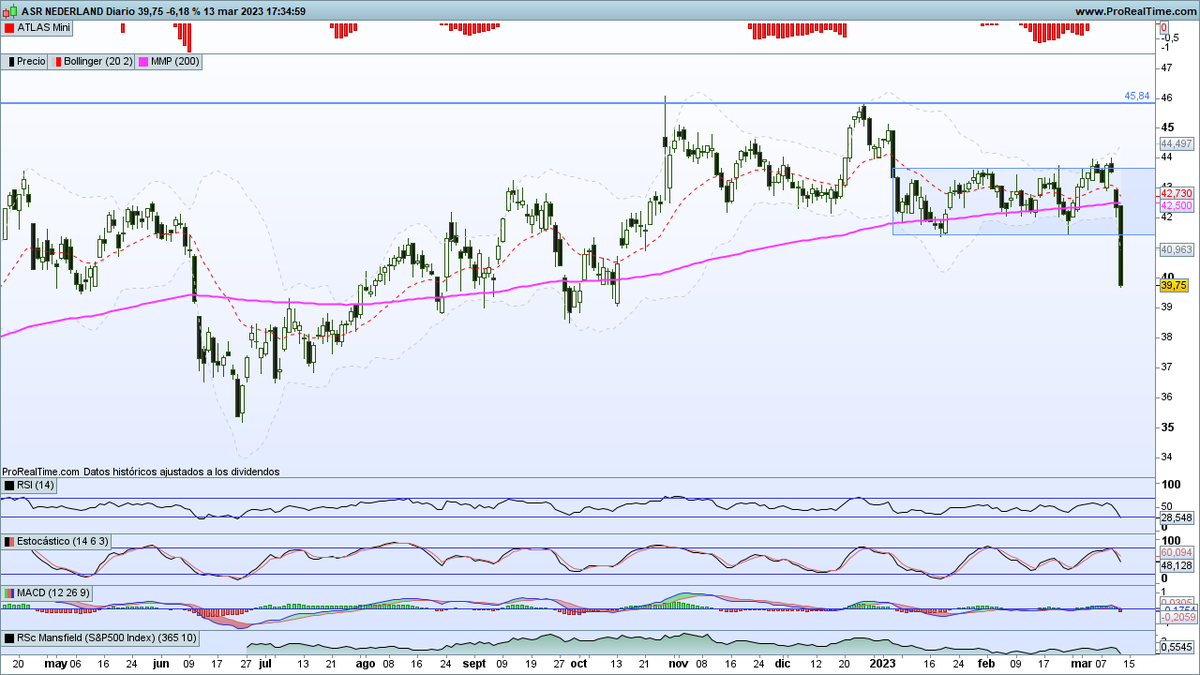Click the MACD multicolor legend swatch

9,593
